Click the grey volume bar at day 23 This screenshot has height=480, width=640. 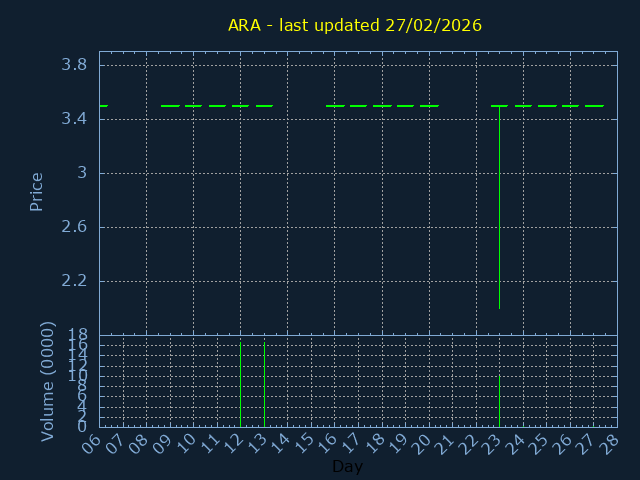(x=499, y=400)
